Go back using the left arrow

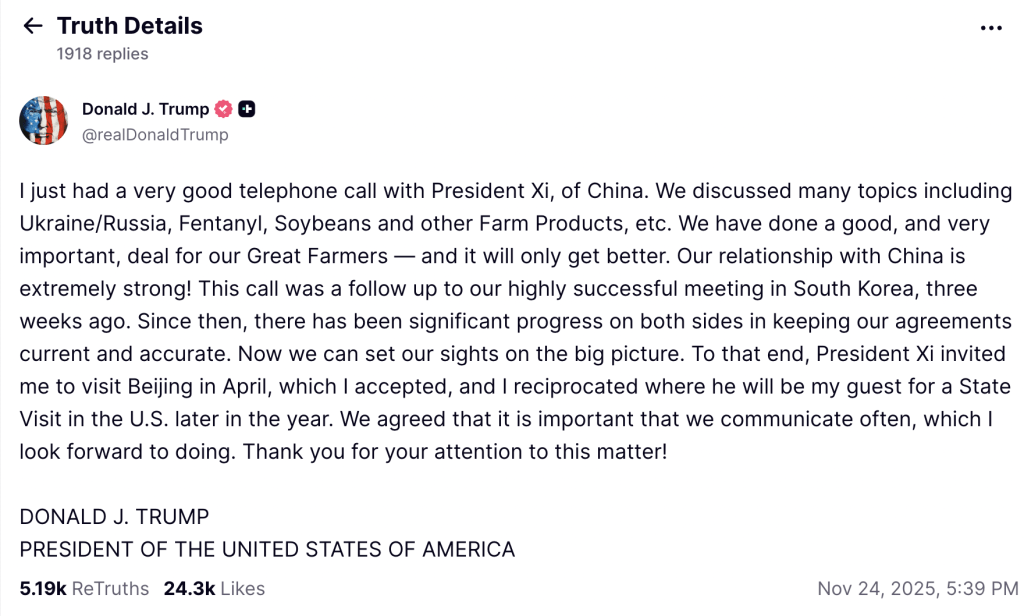(32, 26)
